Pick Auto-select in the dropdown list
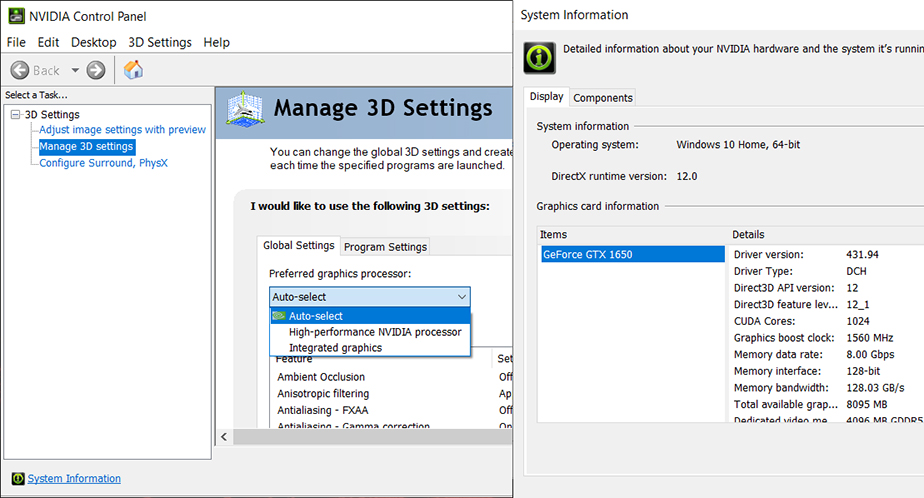This screenshot has height=498, width=924. point(316,316)
